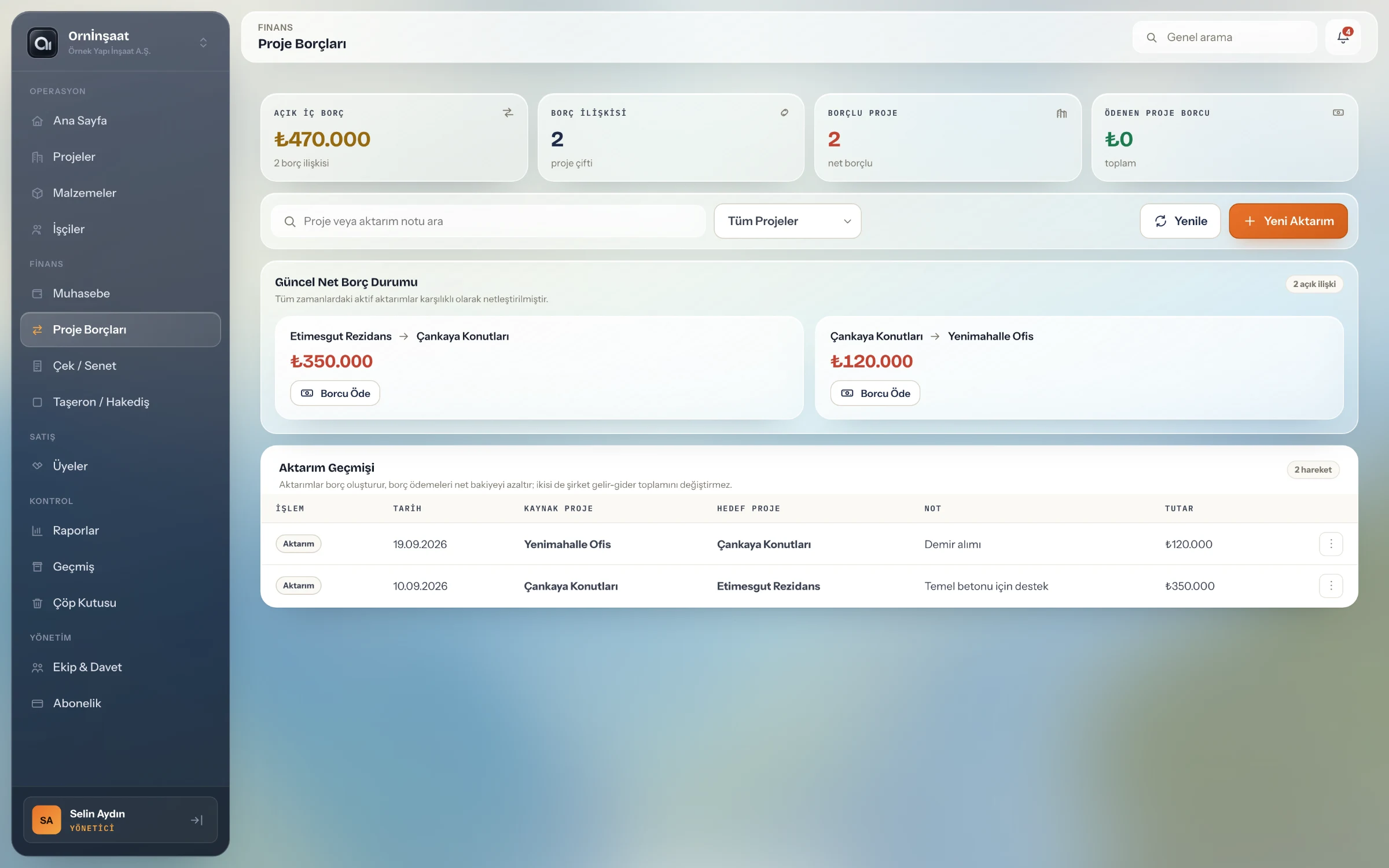Open the notifications bell icon
This screenshot has width=1389, height=868.
(x=1343, y=37)
